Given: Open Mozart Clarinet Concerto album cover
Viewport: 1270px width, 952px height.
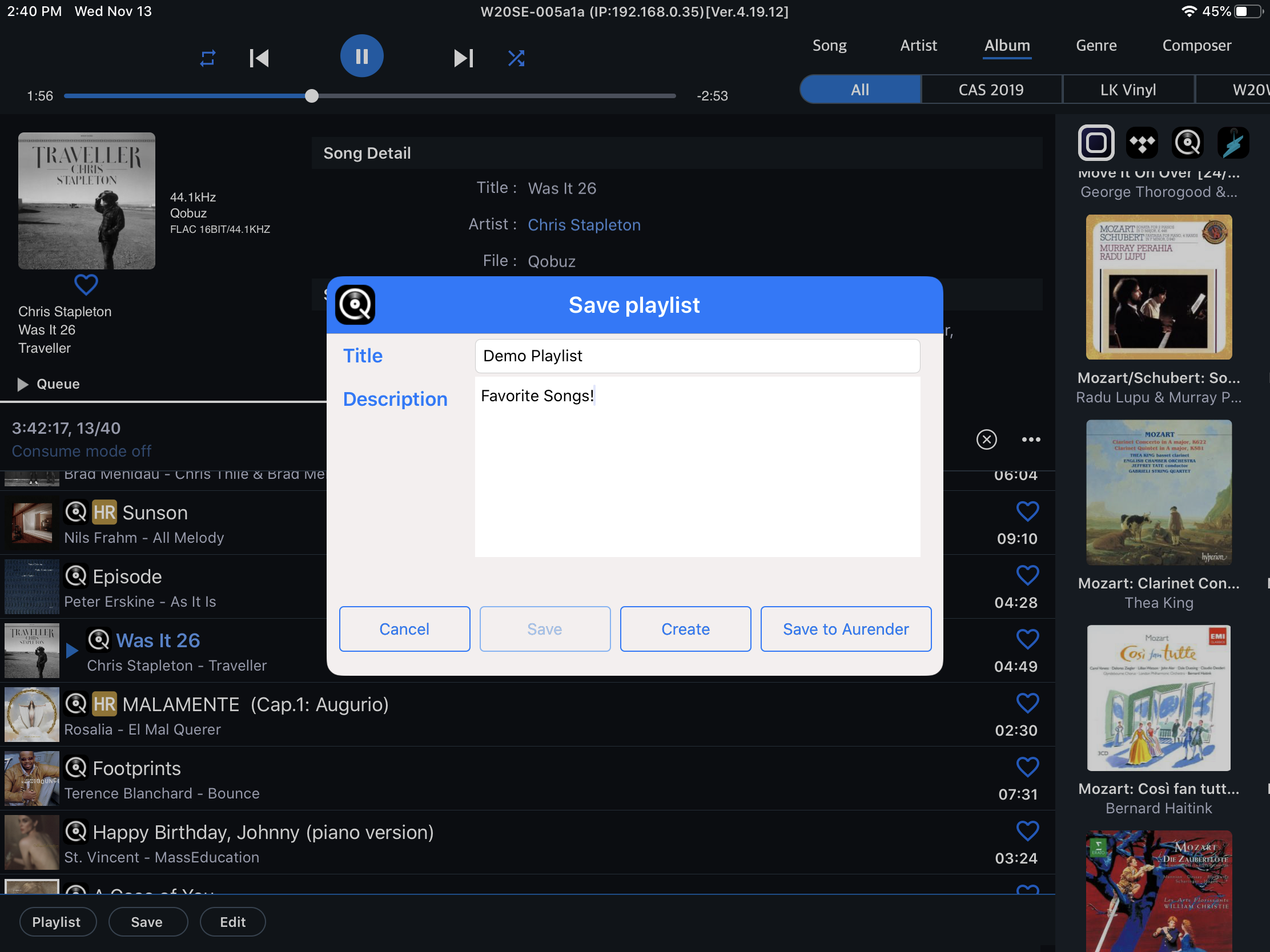Looking at the screenshot, I should pyautogui.click(x=1159, y=493).
